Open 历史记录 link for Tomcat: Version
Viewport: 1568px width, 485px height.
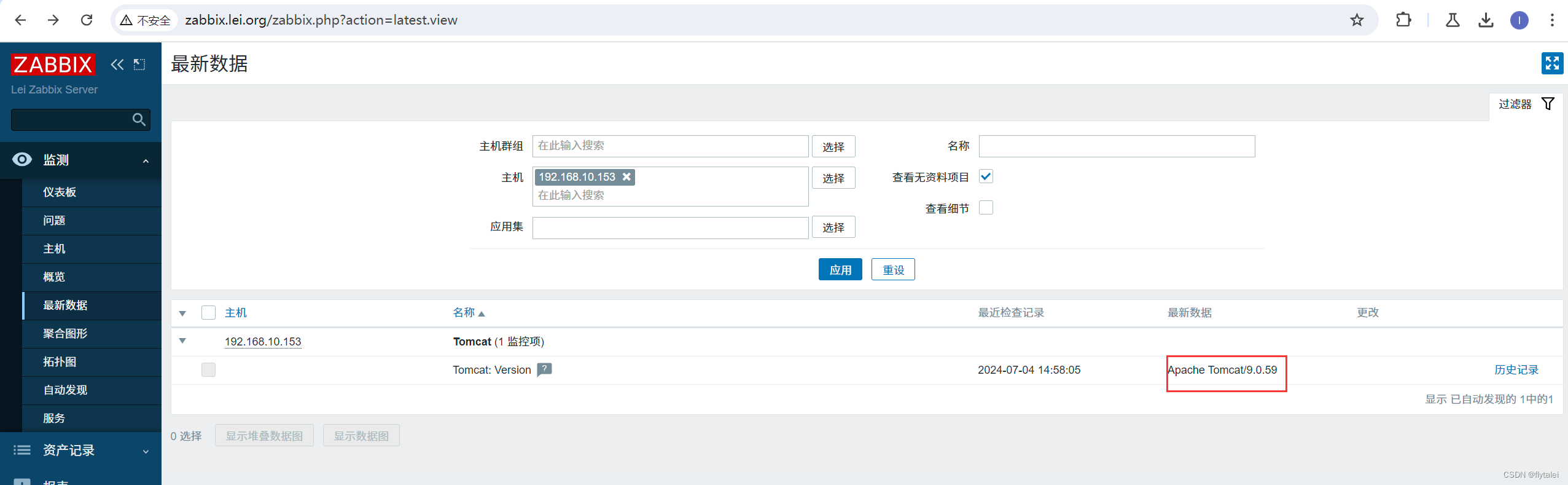(1516, 369)
